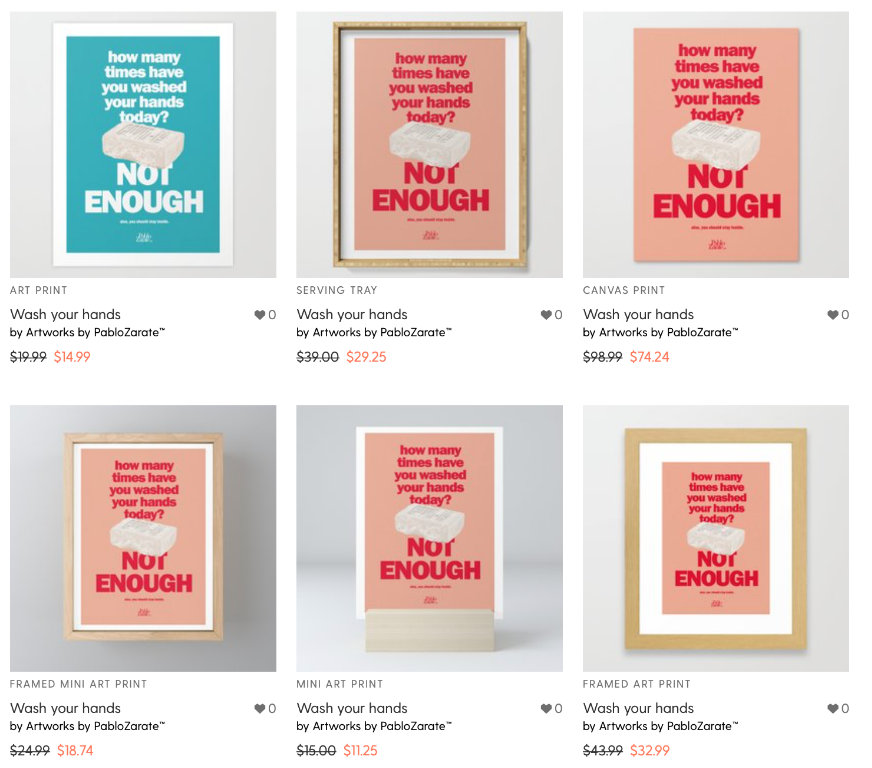Click the $74.24 Canvas Print sale price
Screen dimensions: 872x768
[x=650, y=357]
